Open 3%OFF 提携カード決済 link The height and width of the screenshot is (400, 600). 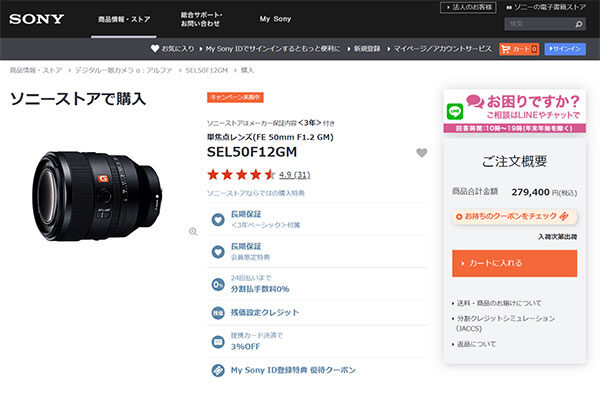click(256, 341)
